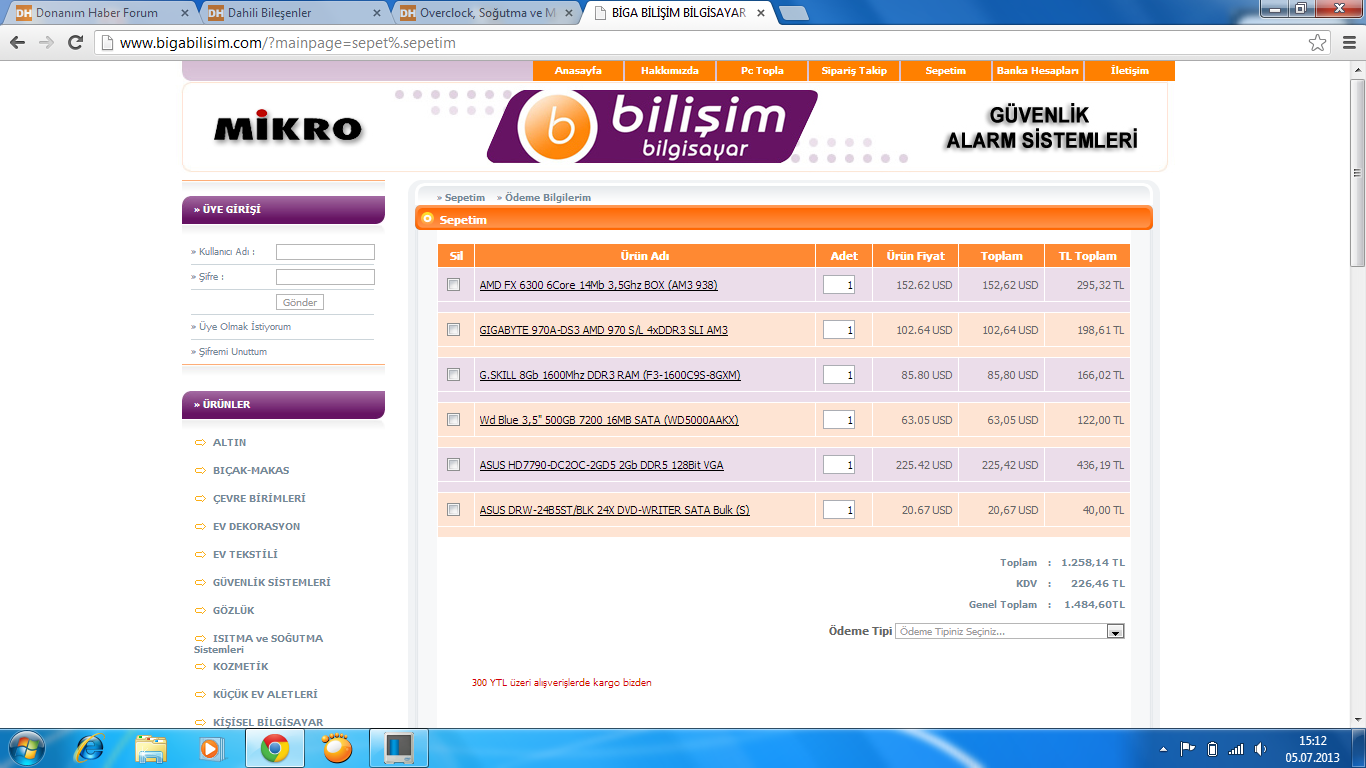Tick the Sil checkbox for AMD FX 6300
The width and height of the screenshot is (1366, 768).
tap(453, 284)
